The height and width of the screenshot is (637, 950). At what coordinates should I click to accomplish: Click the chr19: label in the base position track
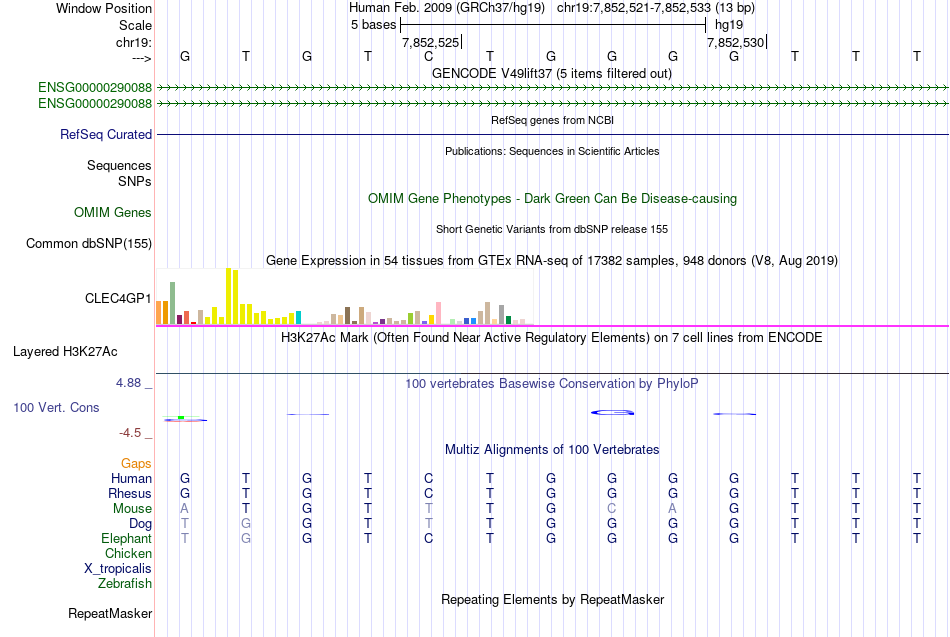(134, 42)
